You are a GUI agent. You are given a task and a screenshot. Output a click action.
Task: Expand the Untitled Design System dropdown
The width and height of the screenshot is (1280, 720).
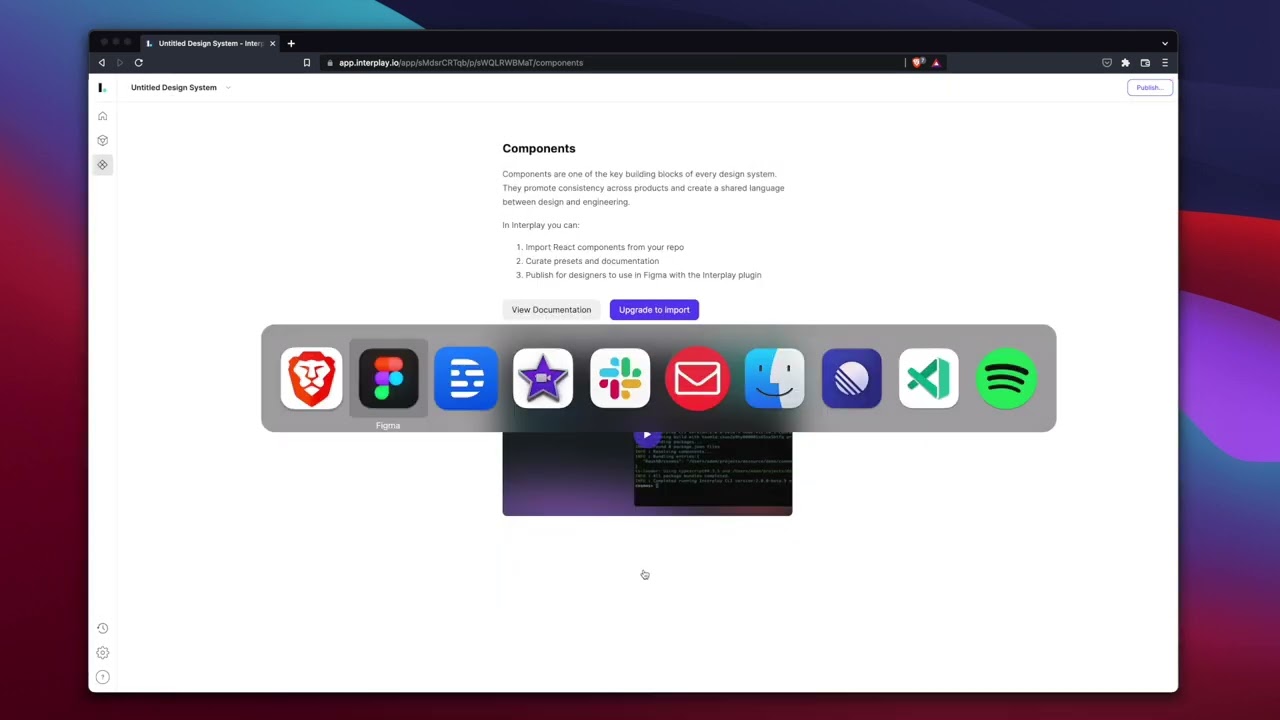click(228, 88)
